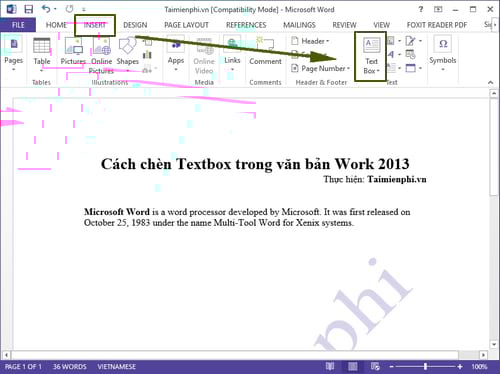Insert Date and Time
Viewport: 500px width, 374px height.
[x=410, y=54]
